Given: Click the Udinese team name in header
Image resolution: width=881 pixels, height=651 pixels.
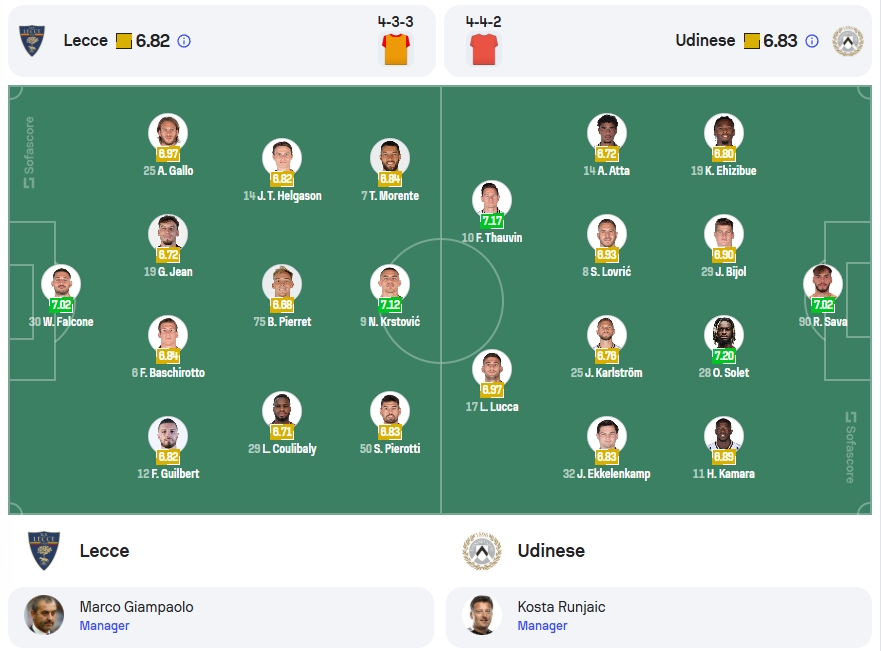Looking at the screenshot, I should [x=705, y=40].
